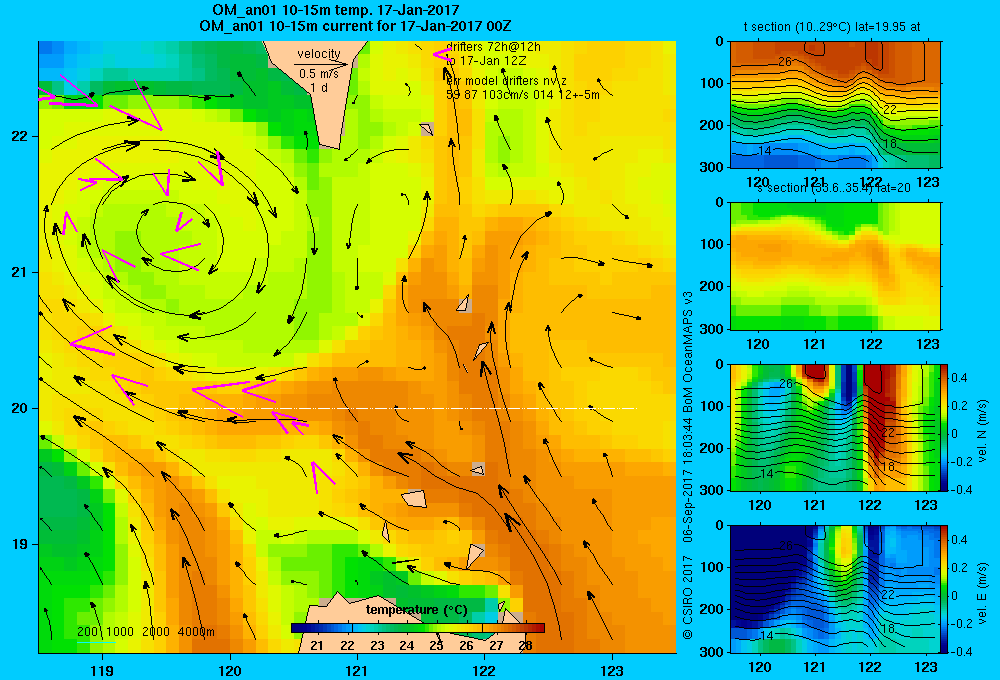Viewport: 1000px width, 680px height.
Task: Click the '1000' depth contour legend
Action: 120,632
